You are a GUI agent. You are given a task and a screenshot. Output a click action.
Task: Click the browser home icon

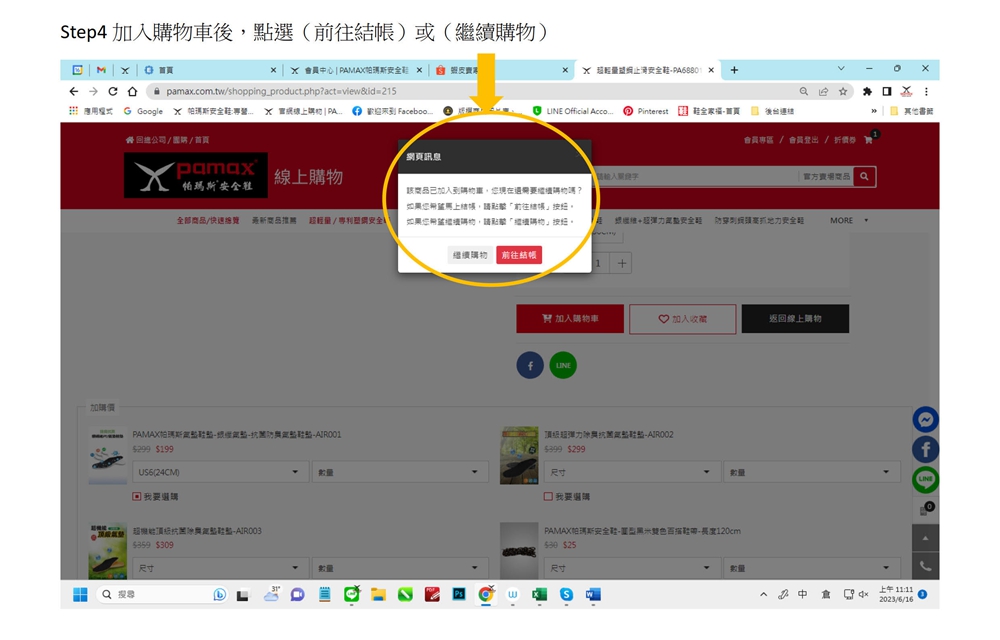click(132, 91)
